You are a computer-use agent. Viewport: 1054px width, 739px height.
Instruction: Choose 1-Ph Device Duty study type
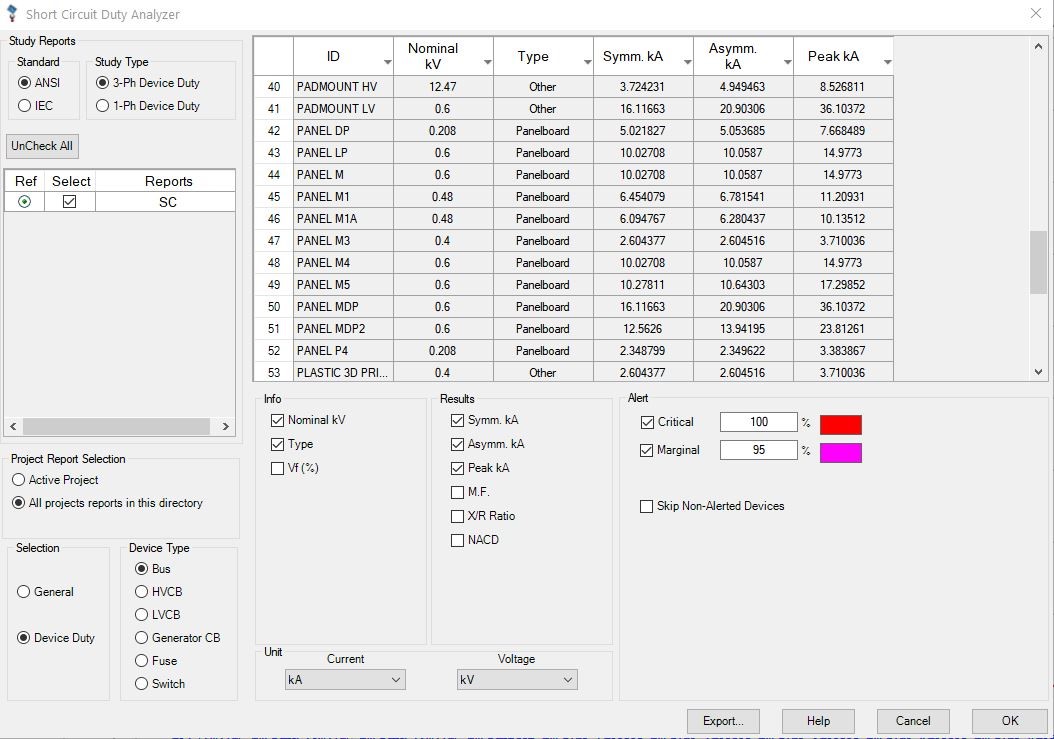pyautogui.click(x=102, y=106)
